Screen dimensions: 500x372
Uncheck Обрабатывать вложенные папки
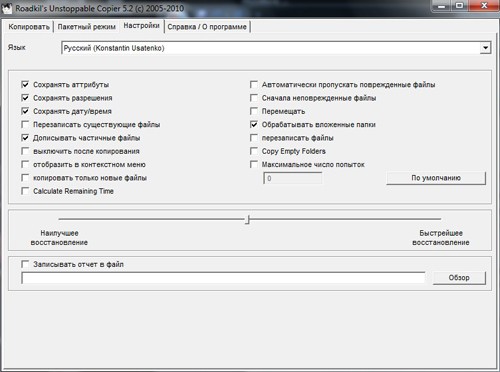(254, 124)
